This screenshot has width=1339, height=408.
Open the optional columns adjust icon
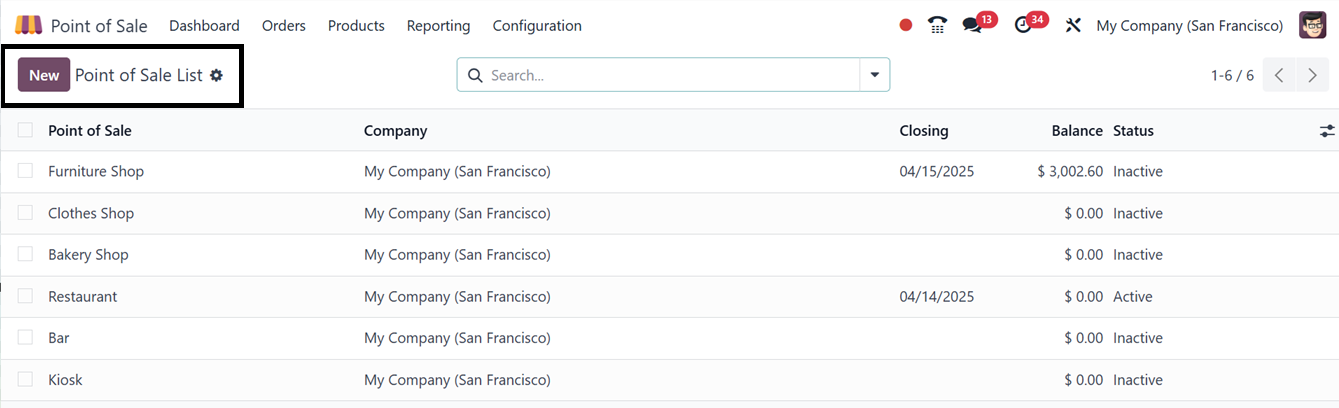coord(1327,131)
